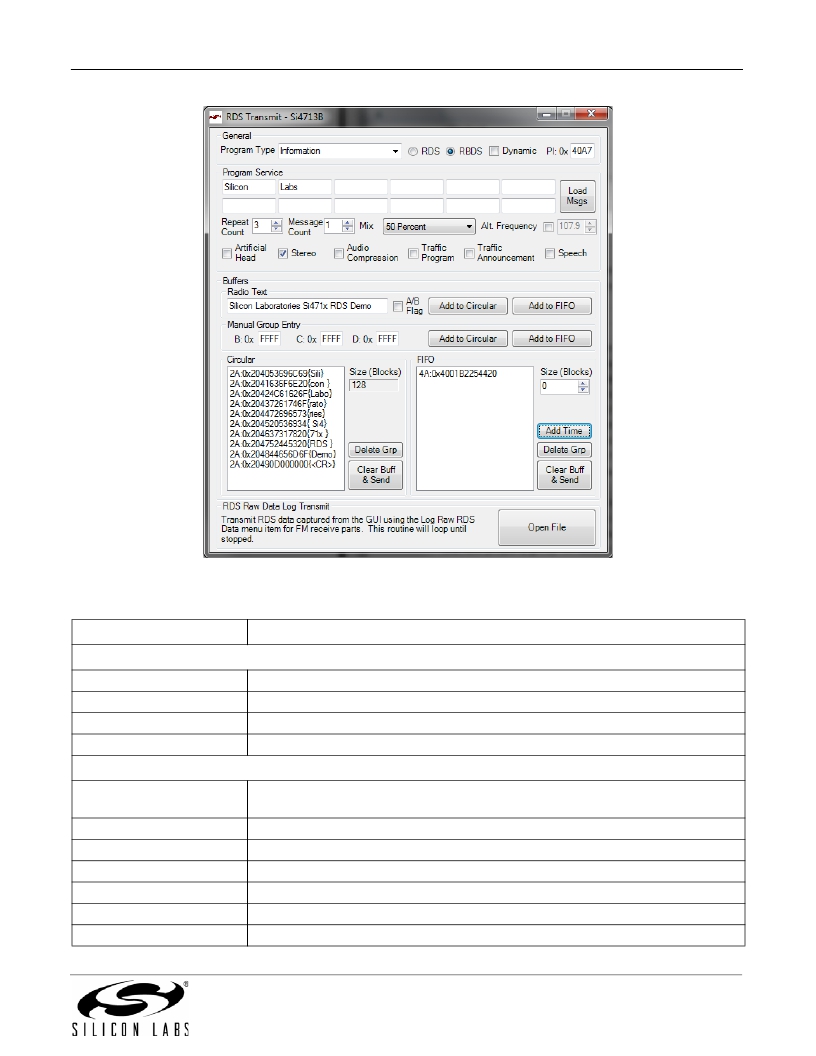This screenshot has height=1056, width=816.
Task: Enable the Alt. Frequency checkbox
Action: (549, 227)
